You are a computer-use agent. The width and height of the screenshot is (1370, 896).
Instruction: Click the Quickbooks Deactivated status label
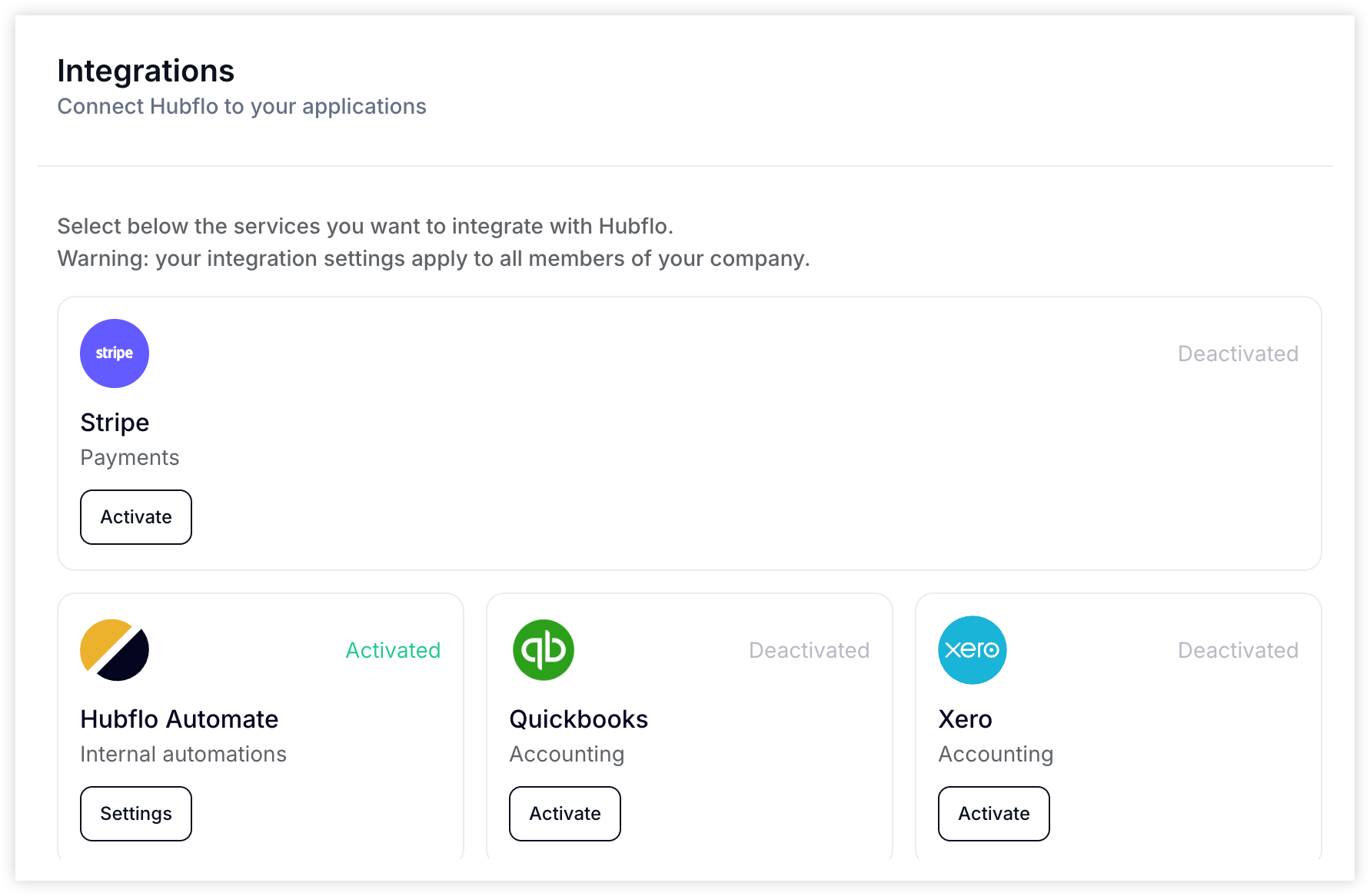point(809,650)
